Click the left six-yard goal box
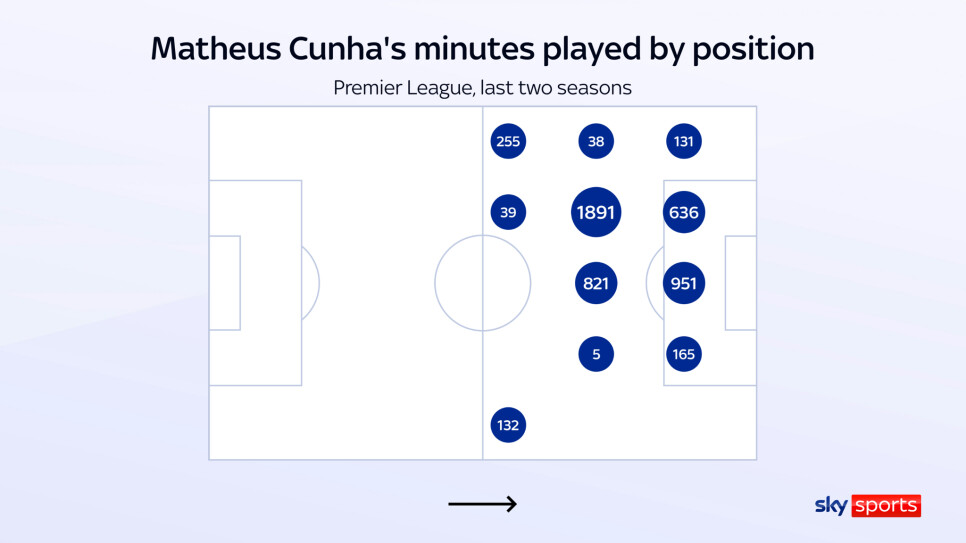 point(224,283)
